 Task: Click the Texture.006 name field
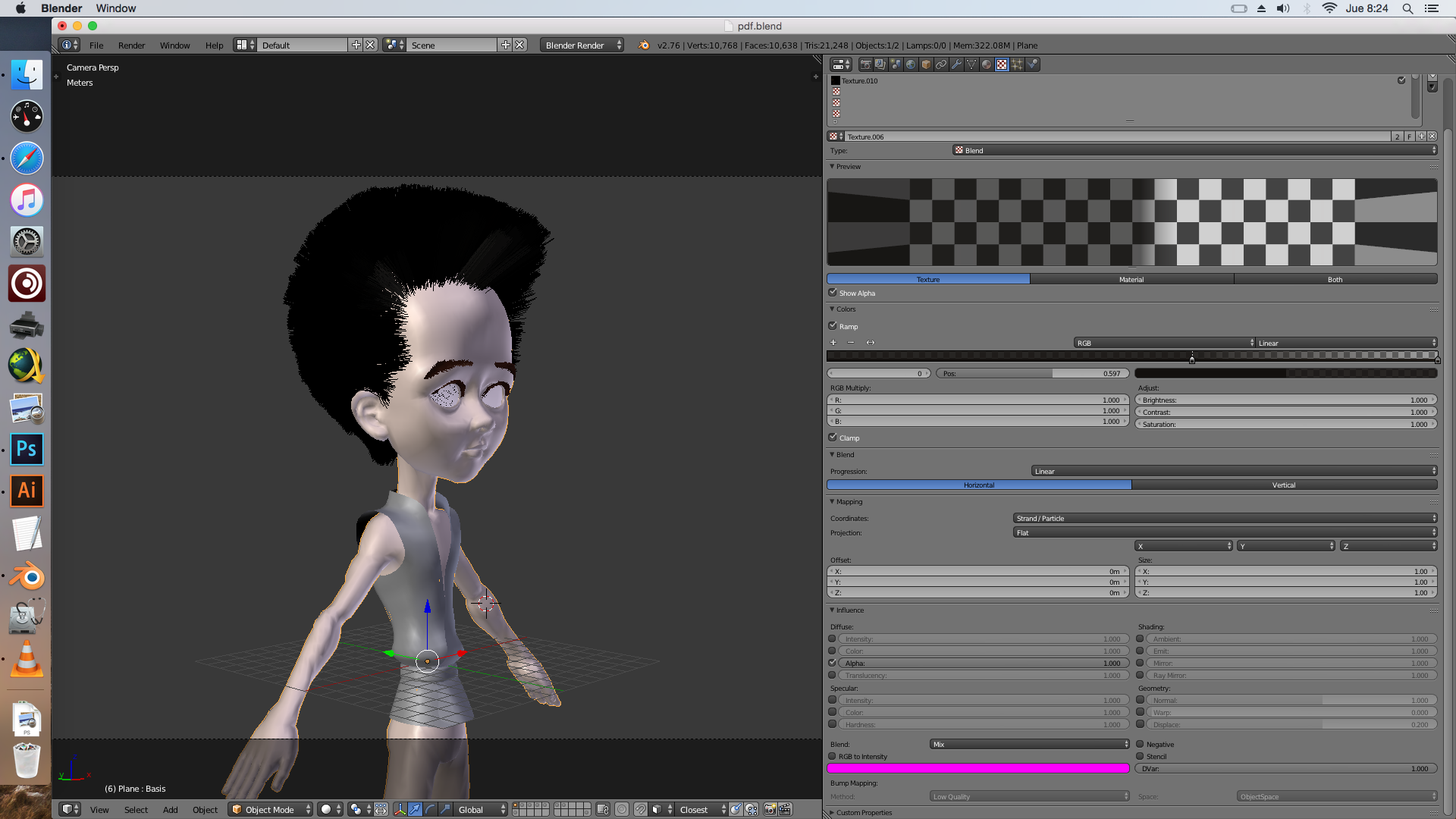(1115, 136)
